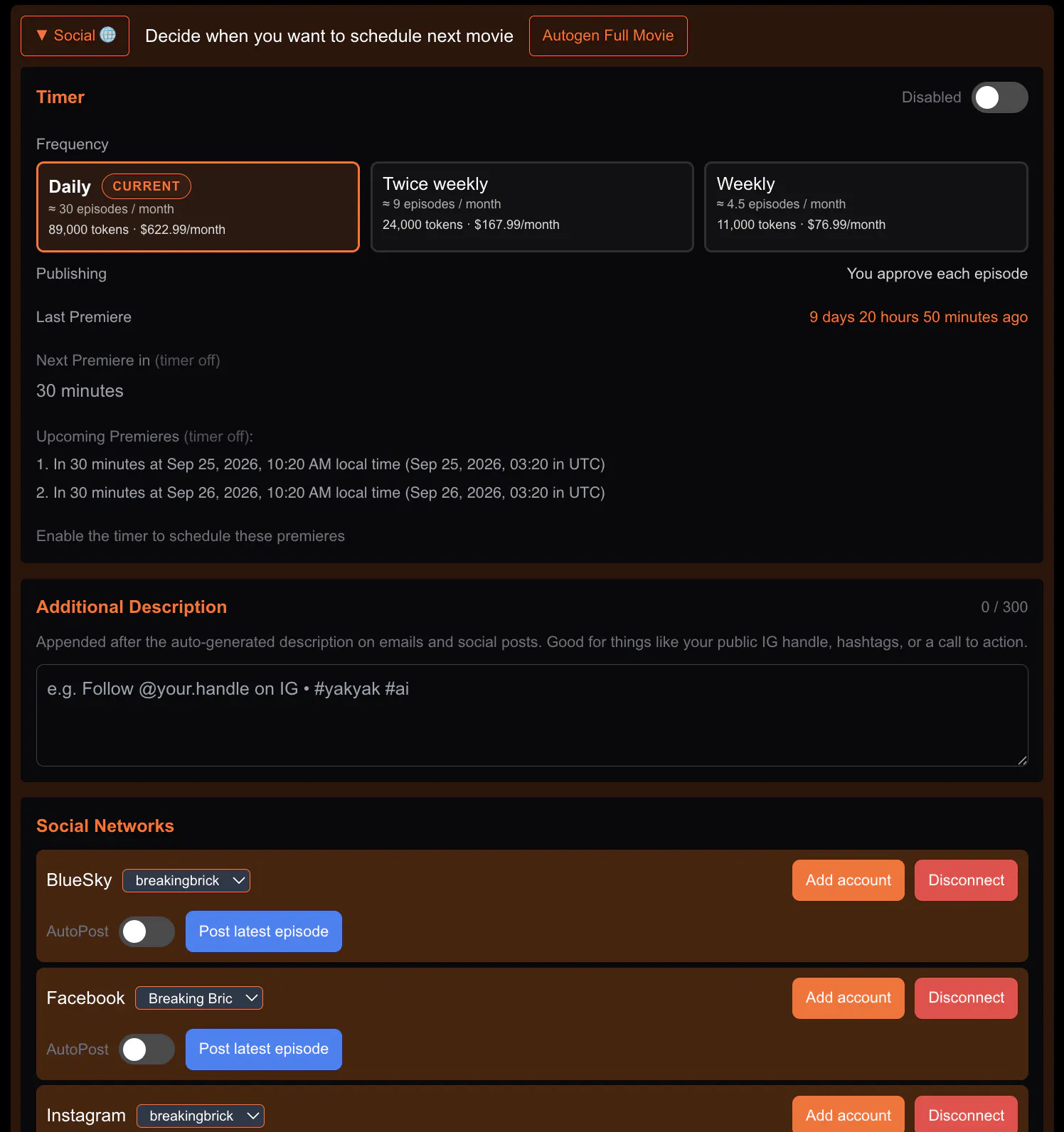This screenshot has width=1064, height=1132.
Task: Disconnect the BlueSky account
Action: click(966, 880)
